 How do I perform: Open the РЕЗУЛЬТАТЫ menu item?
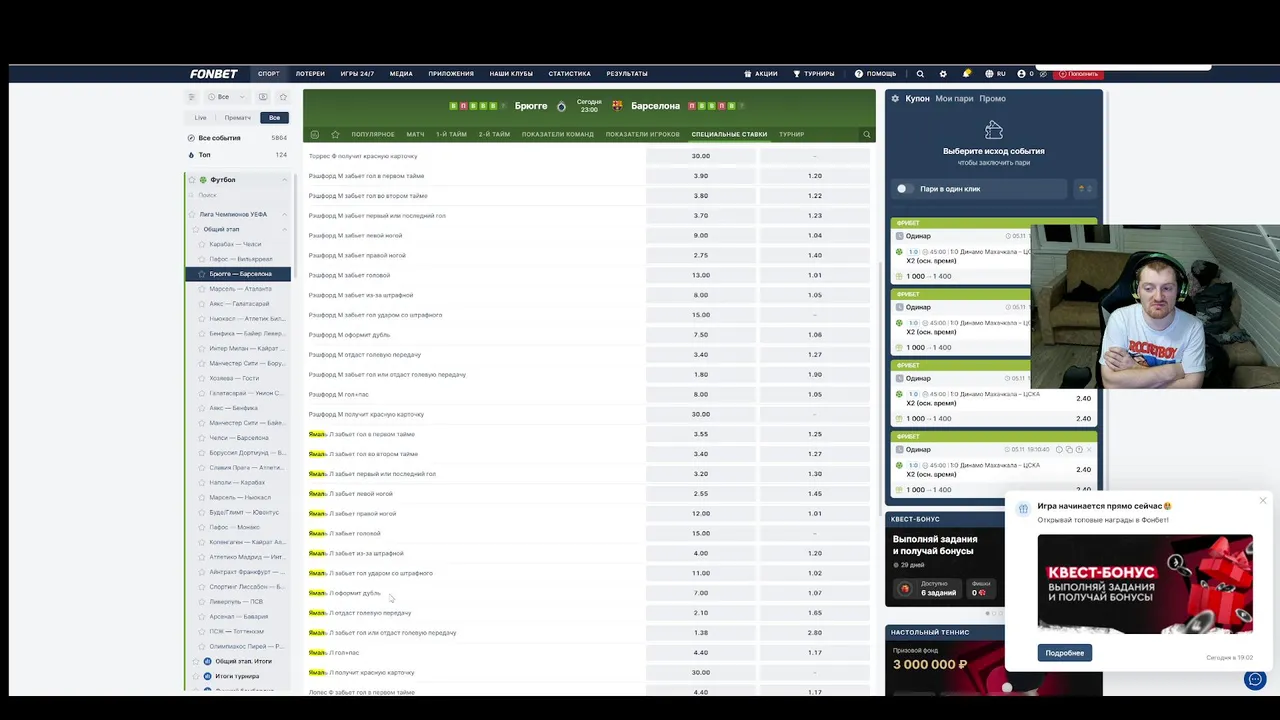(627, 74)
